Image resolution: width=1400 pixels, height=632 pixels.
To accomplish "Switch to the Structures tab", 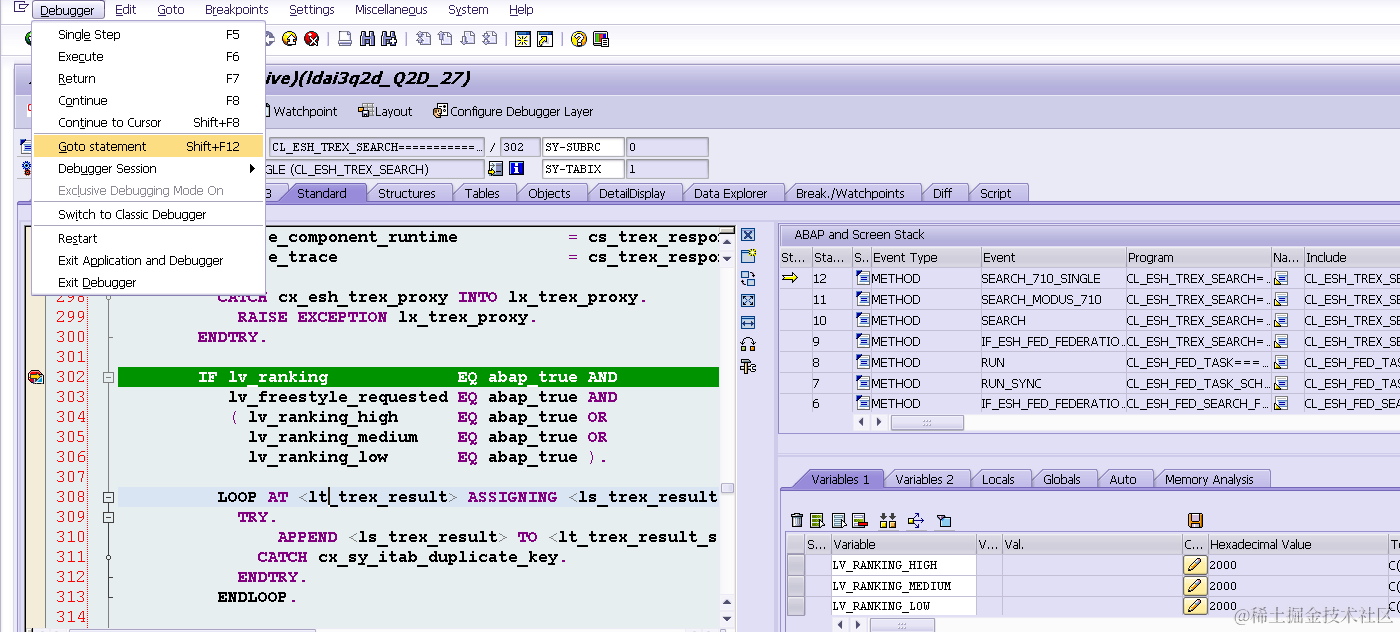I will click(407, 193).
